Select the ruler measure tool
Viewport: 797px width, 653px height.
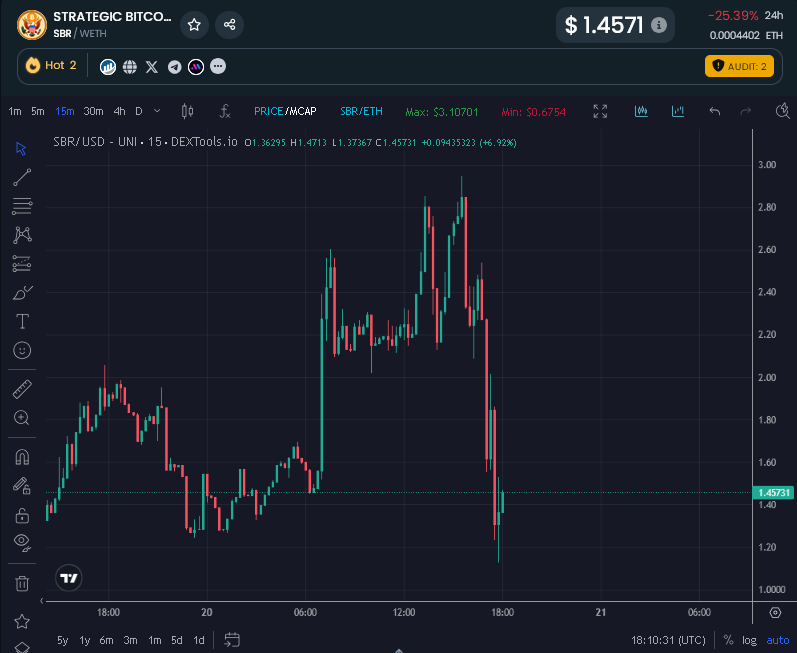click(x=22, y=389)
